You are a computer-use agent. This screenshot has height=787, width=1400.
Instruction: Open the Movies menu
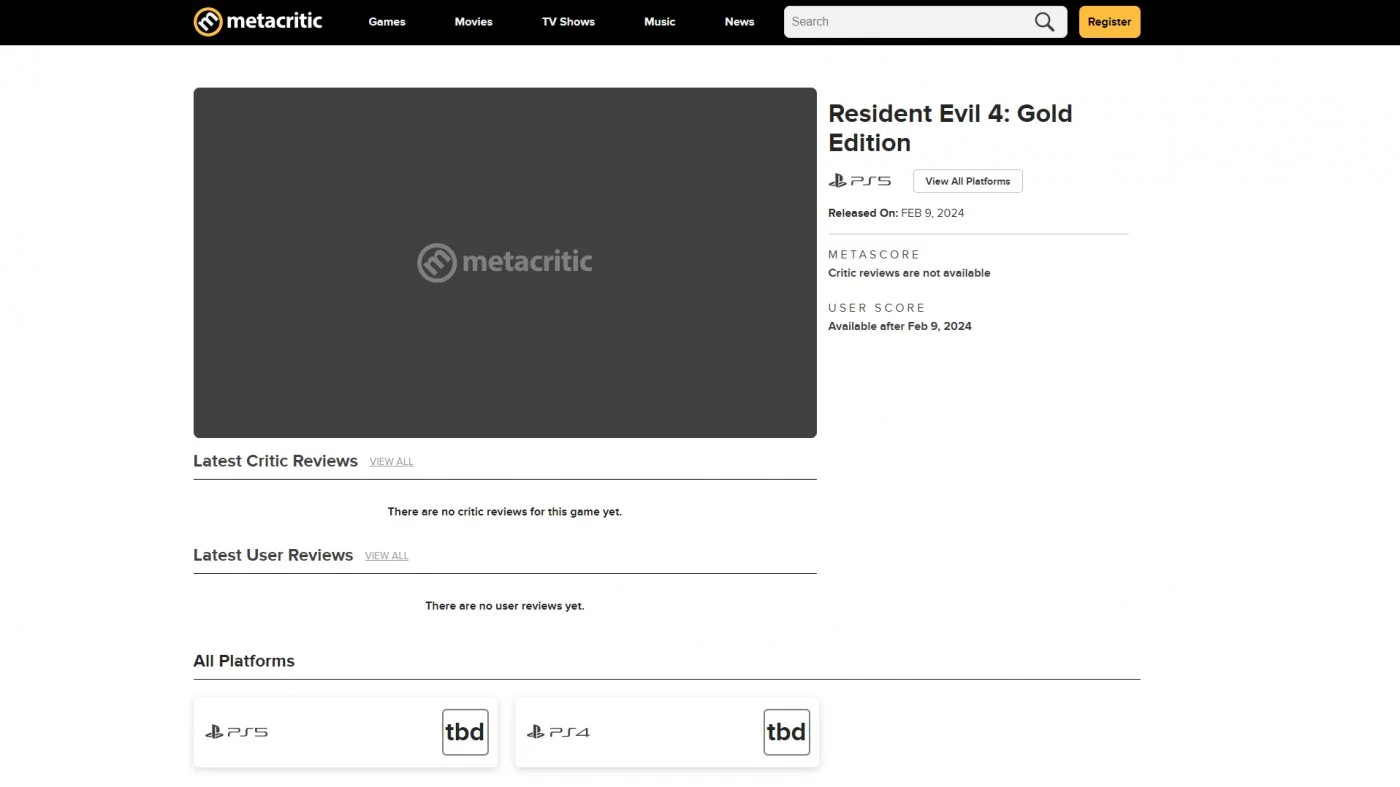474,22
